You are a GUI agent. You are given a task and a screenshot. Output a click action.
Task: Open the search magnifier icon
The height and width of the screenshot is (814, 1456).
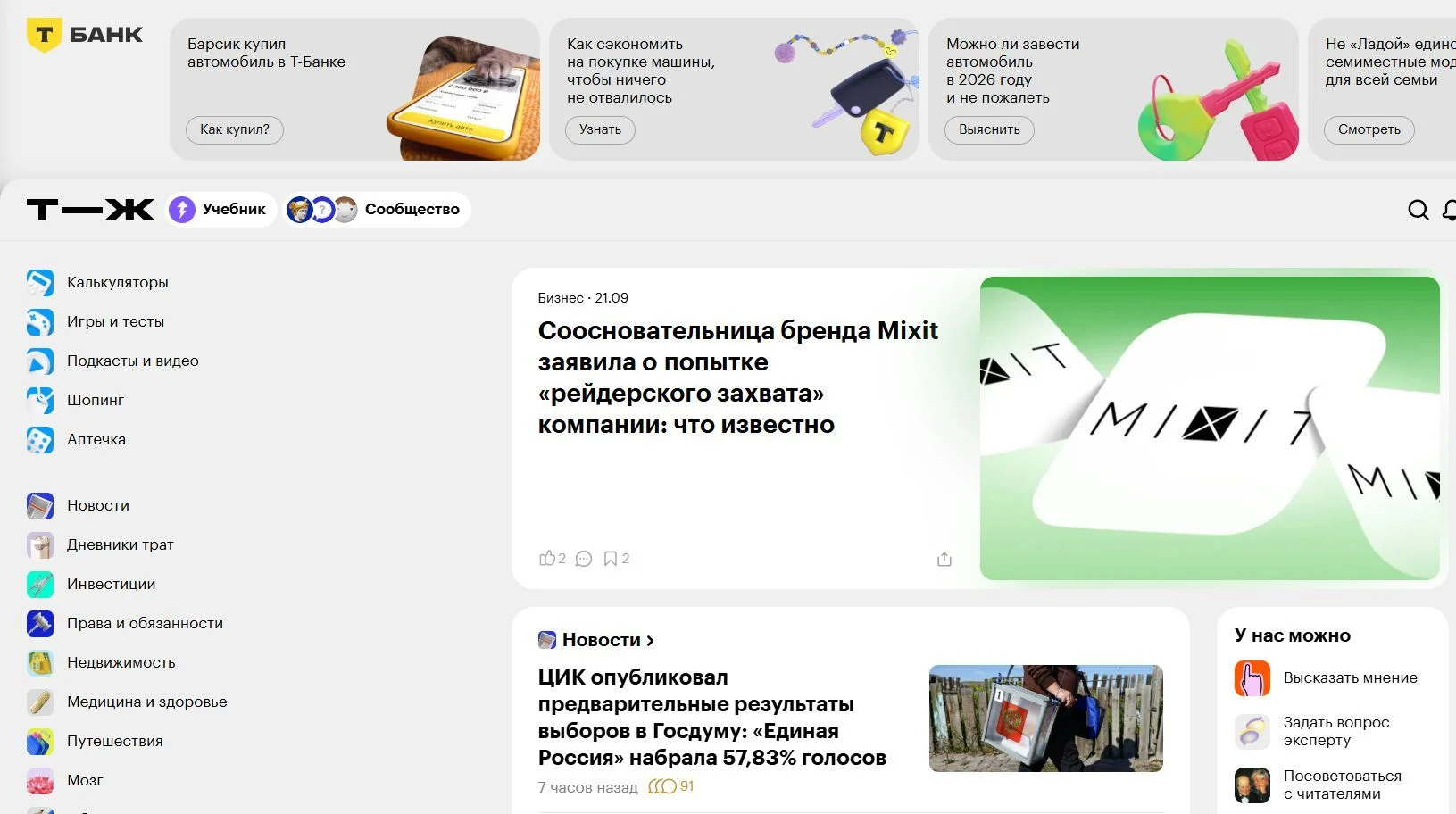point(1418,210)
